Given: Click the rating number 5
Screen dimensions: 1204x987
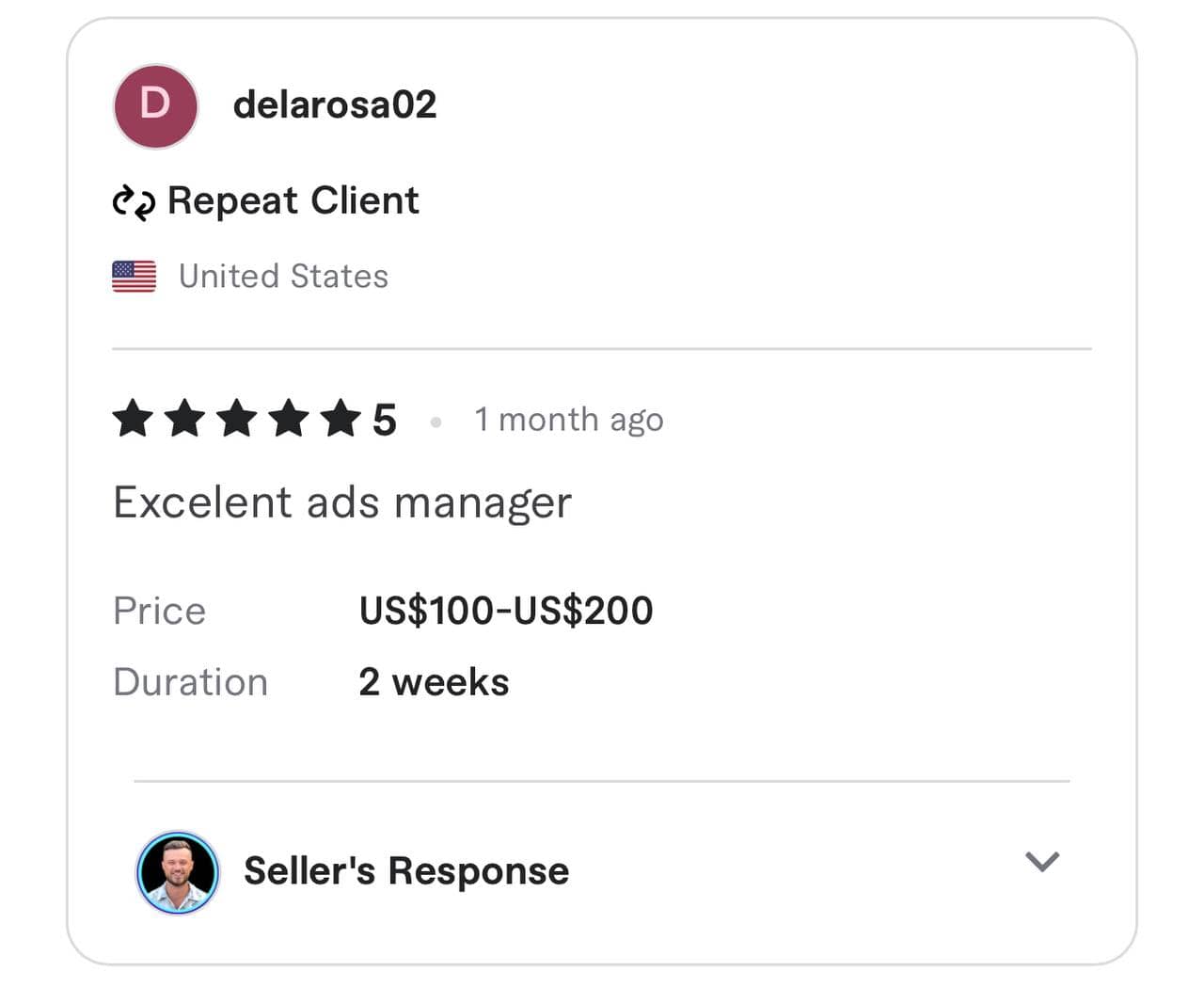Looking at the screenshot, I should point(384,420).
